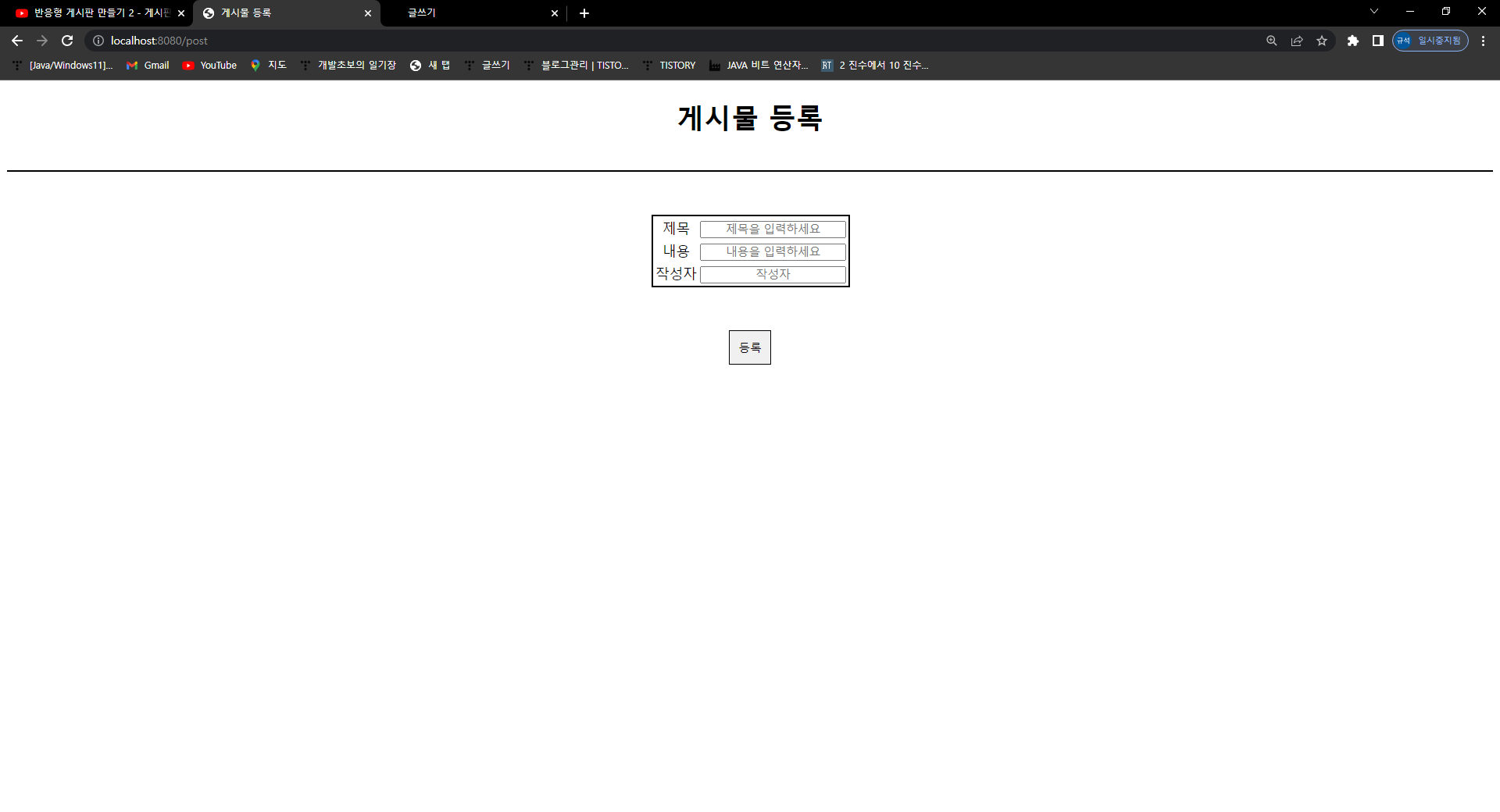The height and width of the screenshot is (812, 1500).
Task: Close the 게시물 등록 tab
Action: (x=368, y=13)
